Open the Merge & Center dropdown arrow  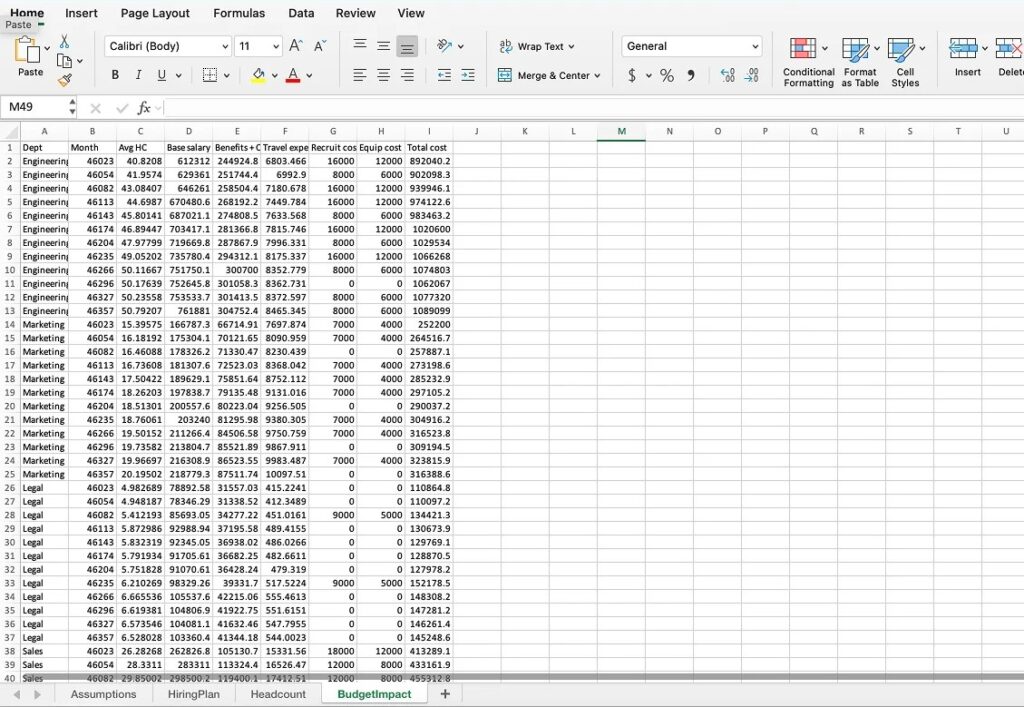click(597, 76)
